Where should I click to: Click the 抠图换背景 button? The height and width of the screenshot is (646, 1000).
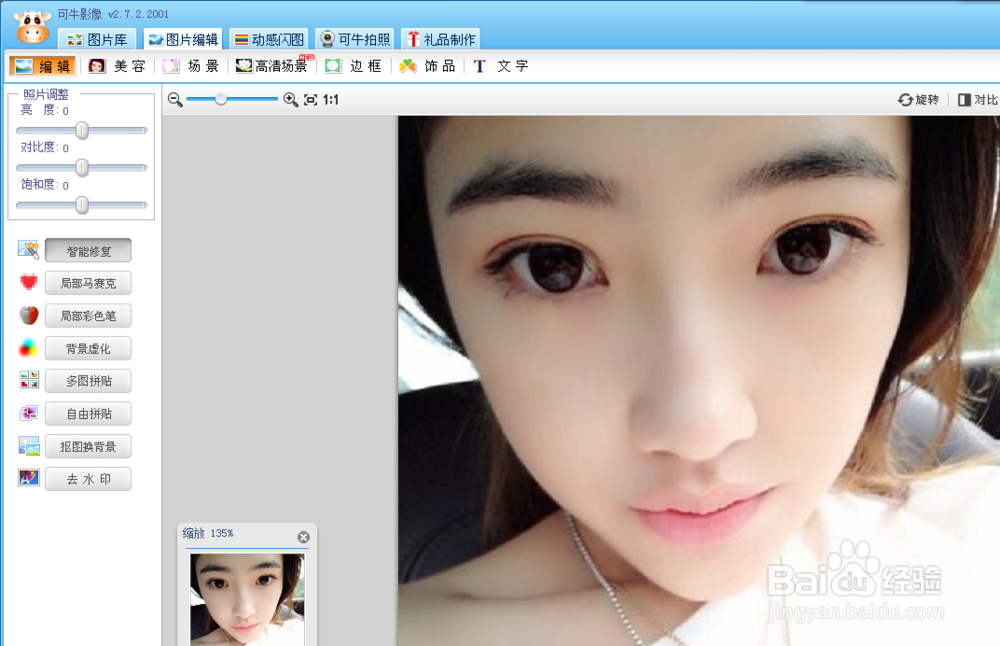point(88,446)
